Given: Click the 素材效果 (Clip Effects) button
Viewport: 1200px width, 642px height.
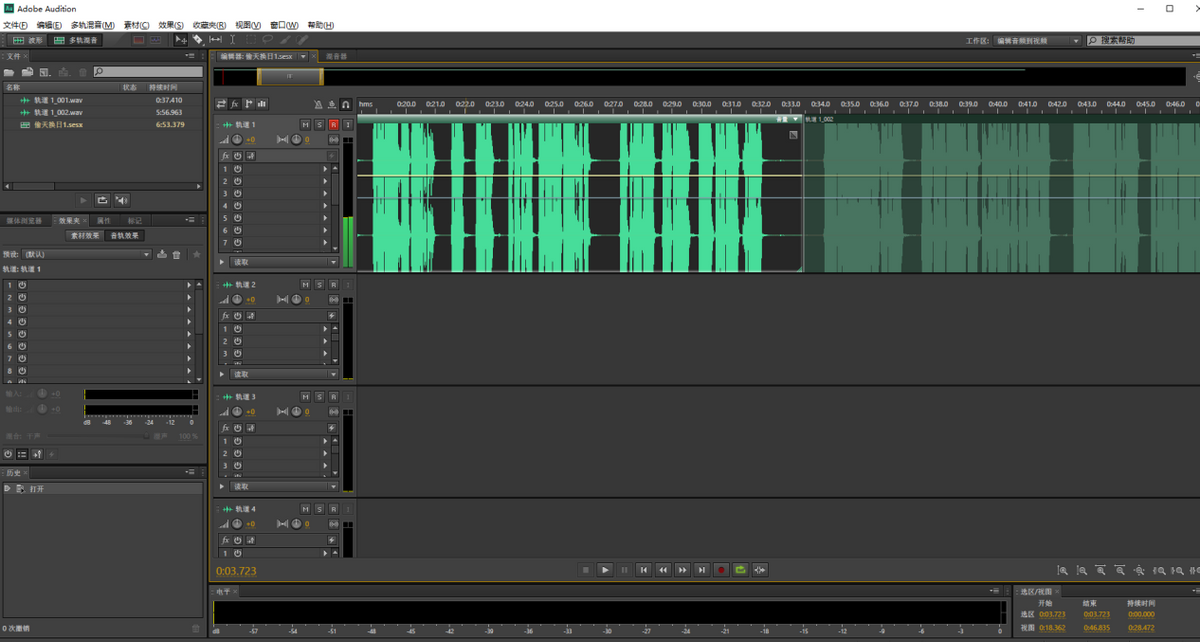Looking at the screenshot, I should click(x=84, y=236).
